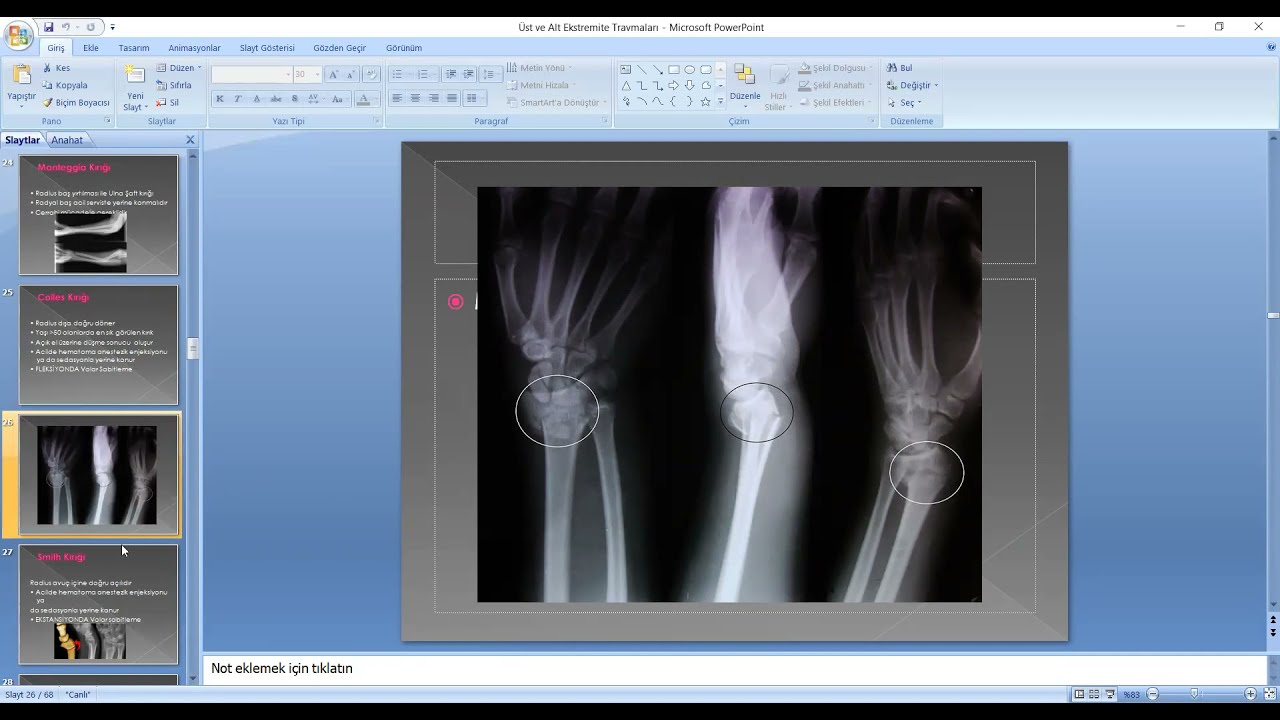Expand shapes gallery with More arrow

click(x=720, y=101)
